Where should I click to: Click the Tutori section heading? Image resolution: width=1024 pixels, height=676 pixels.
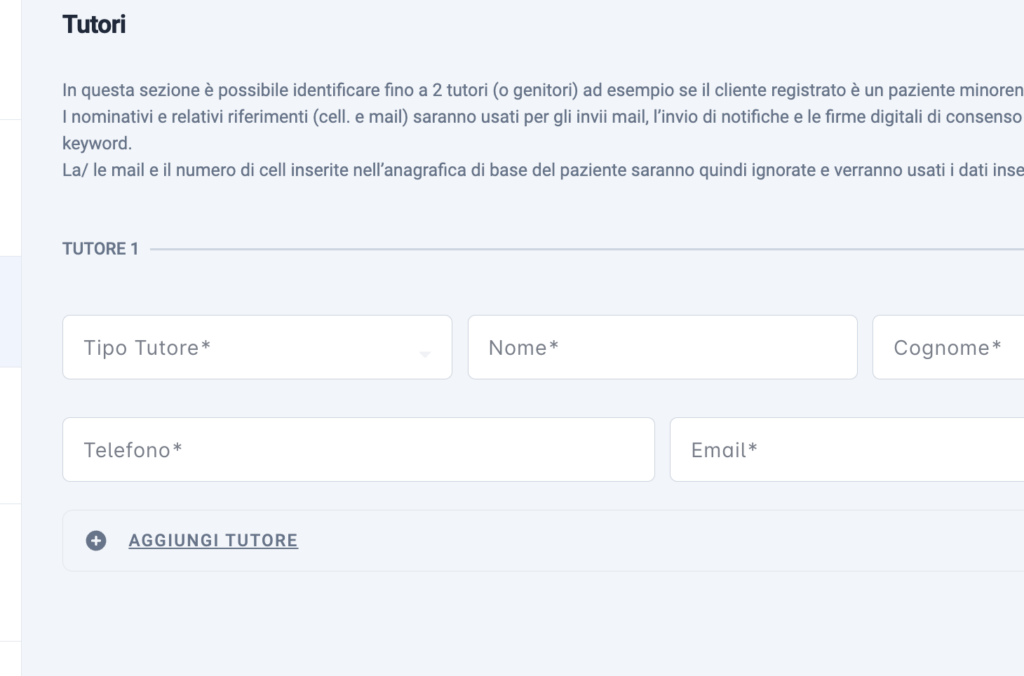(x=94, y=25)
